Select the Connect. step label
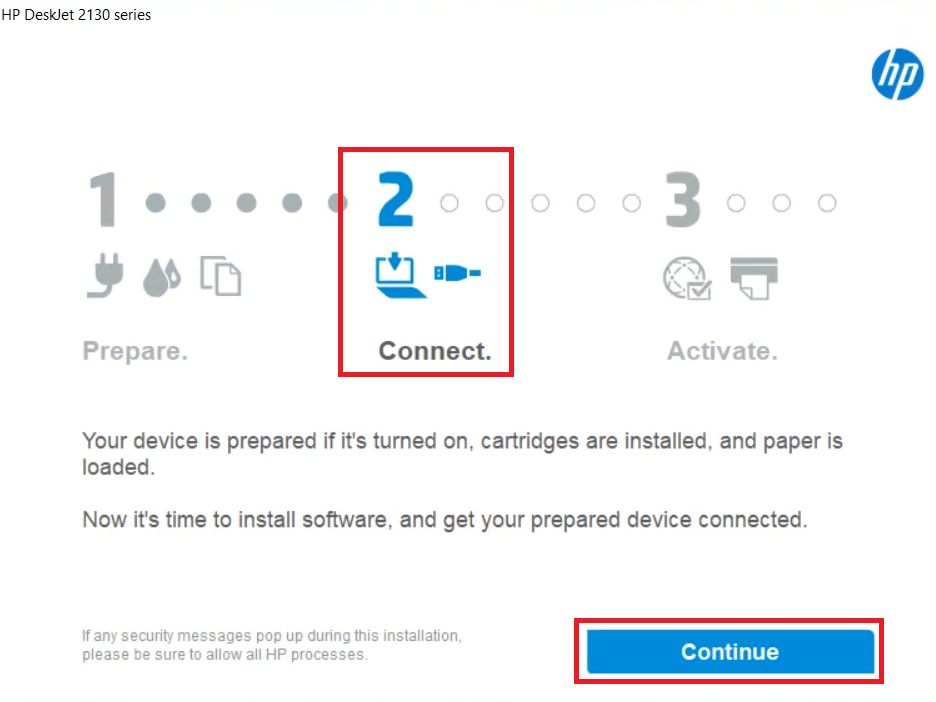936x702 pixels. click(x=435, y=351)
